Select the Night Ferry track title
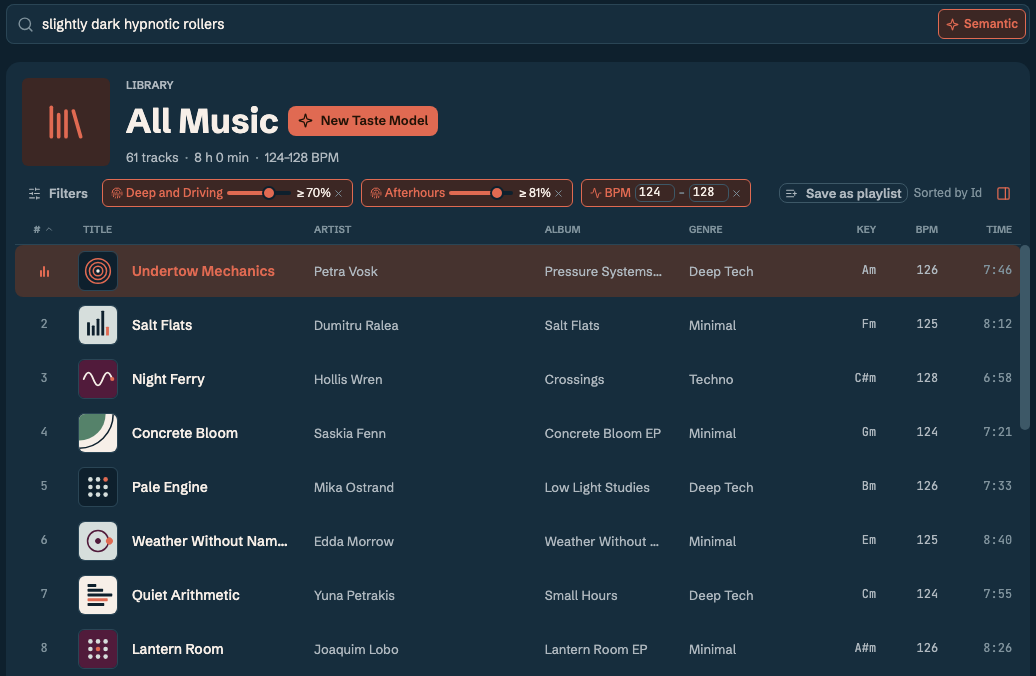Viewport: 1036px width, 676px height. (x=168, y=379)
